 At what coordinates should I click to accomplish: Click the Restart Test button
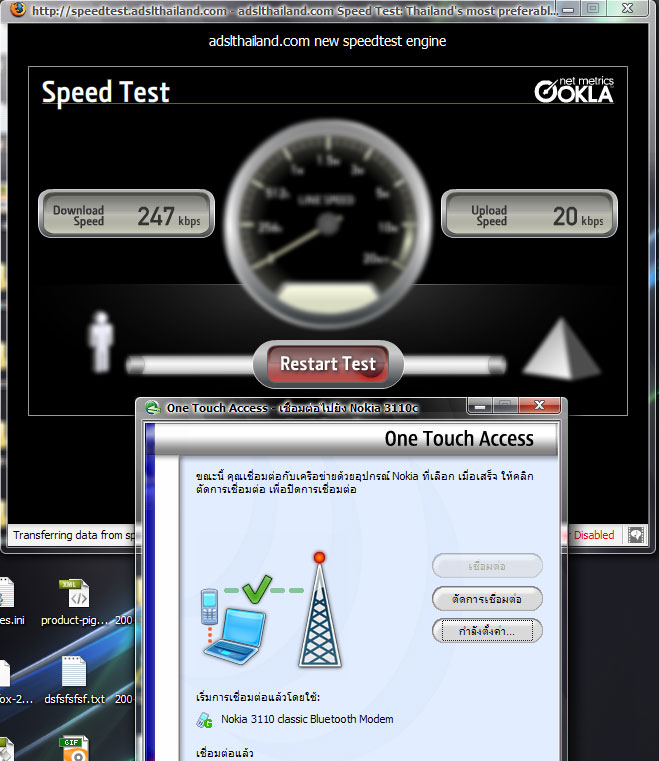(329, 364)
